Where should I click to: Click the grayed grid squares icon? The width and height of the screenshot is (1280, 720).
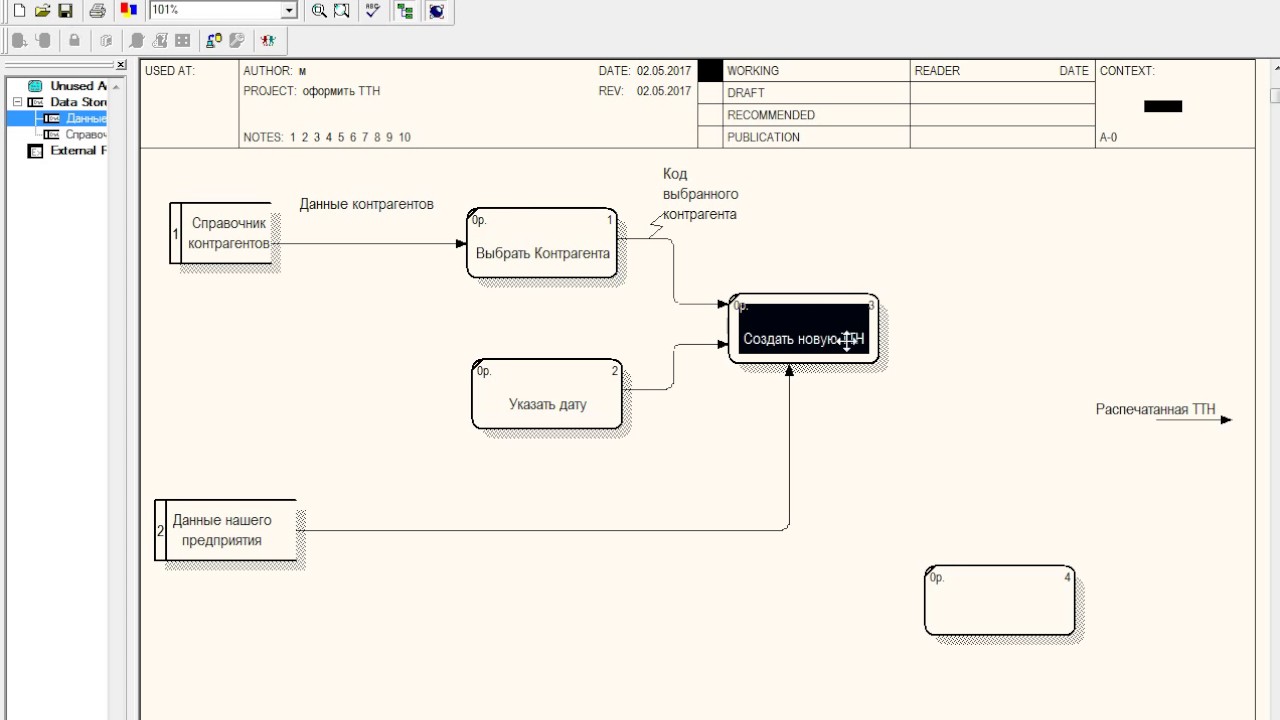click(x=182, y=40)
